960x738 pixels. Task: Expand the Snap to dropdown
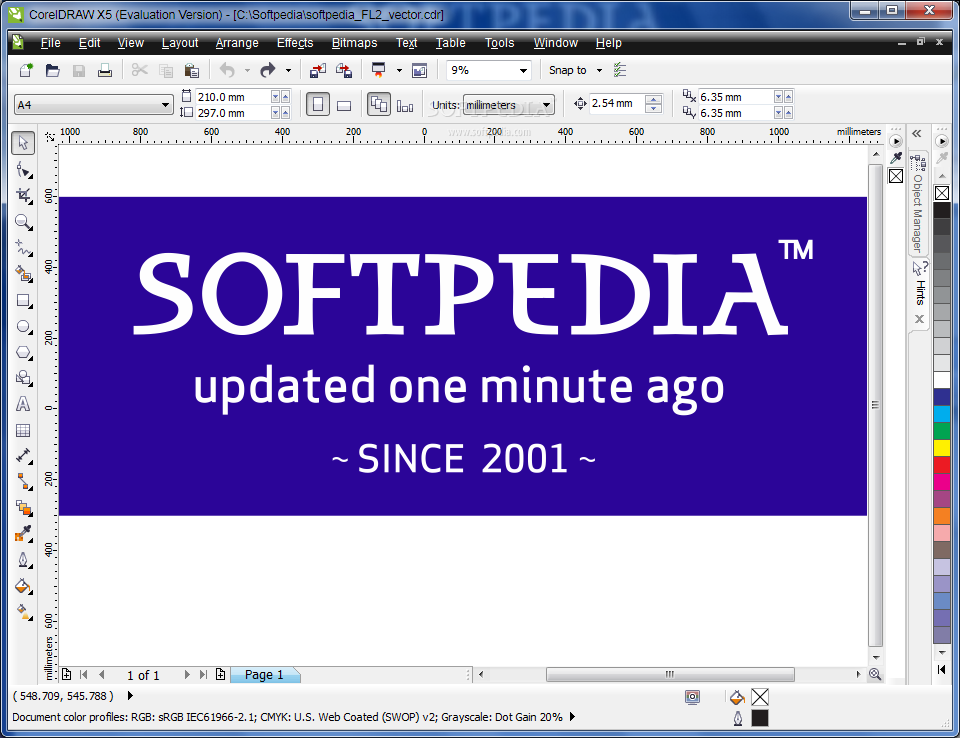pyautogui.click(x=599, y=70)
